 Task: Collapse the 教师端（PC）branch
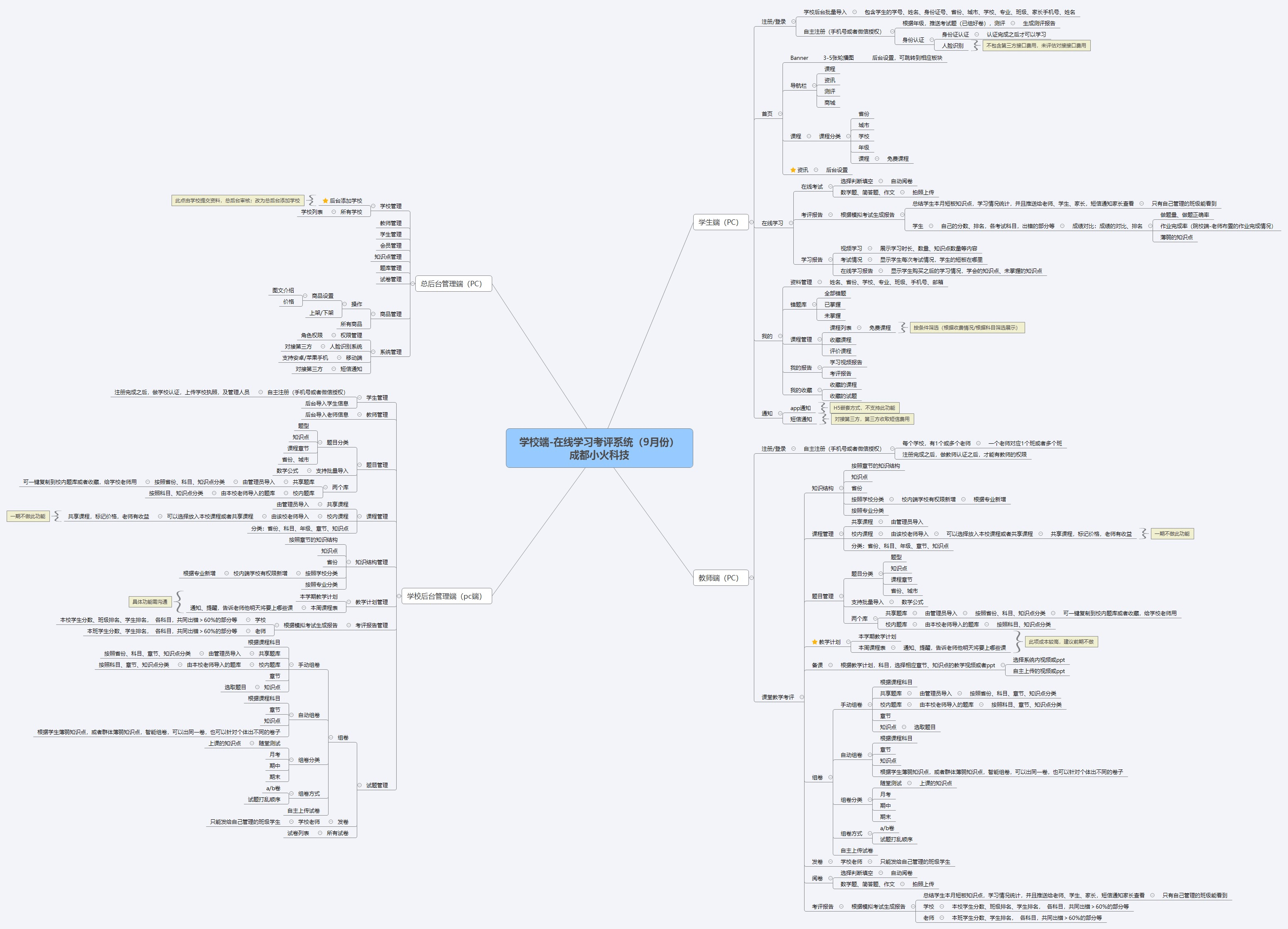[x=751, y=578]
